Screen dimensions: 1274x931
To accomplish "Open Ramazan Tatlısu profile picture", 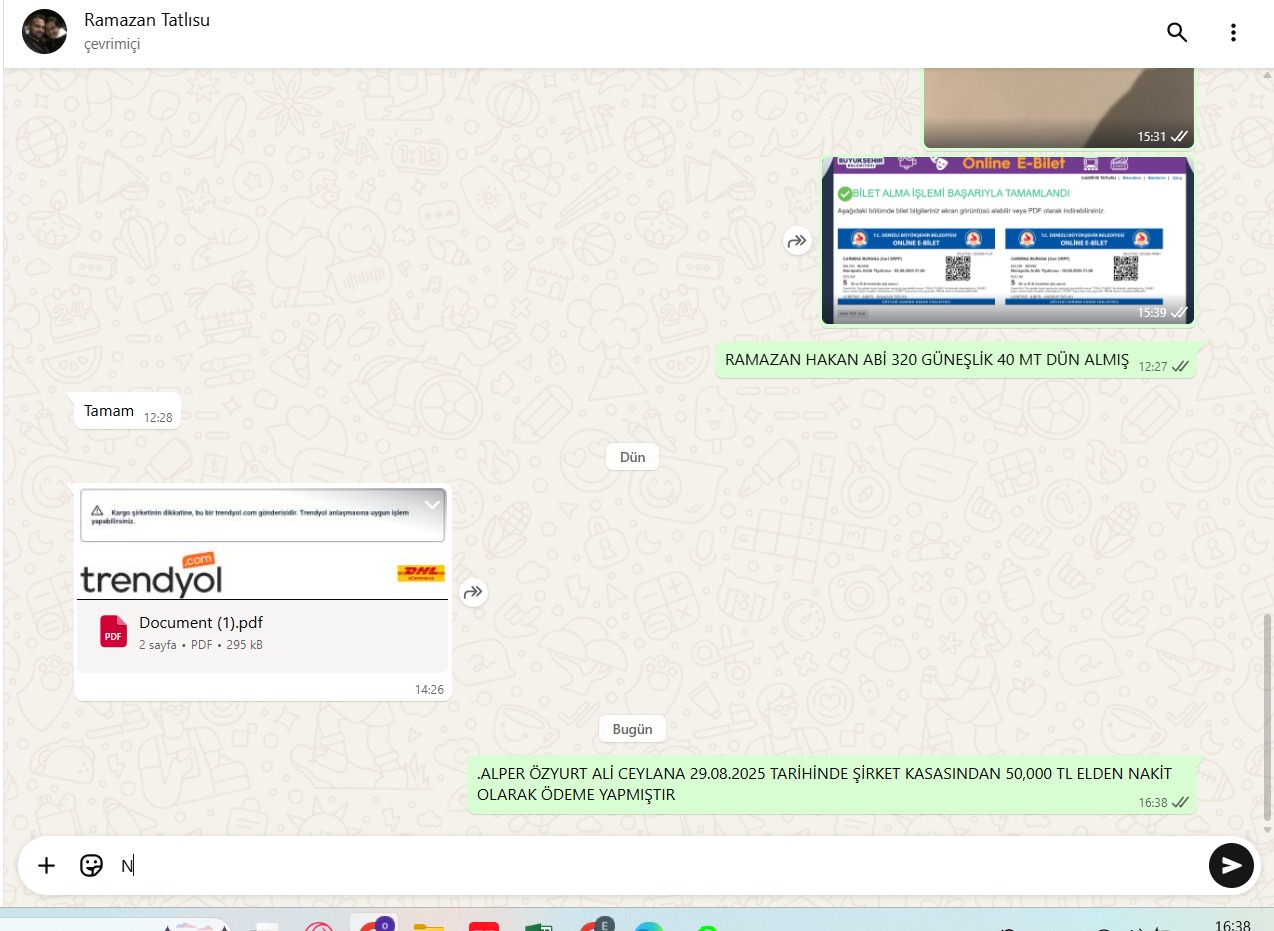I will click(x=45, y=32).
